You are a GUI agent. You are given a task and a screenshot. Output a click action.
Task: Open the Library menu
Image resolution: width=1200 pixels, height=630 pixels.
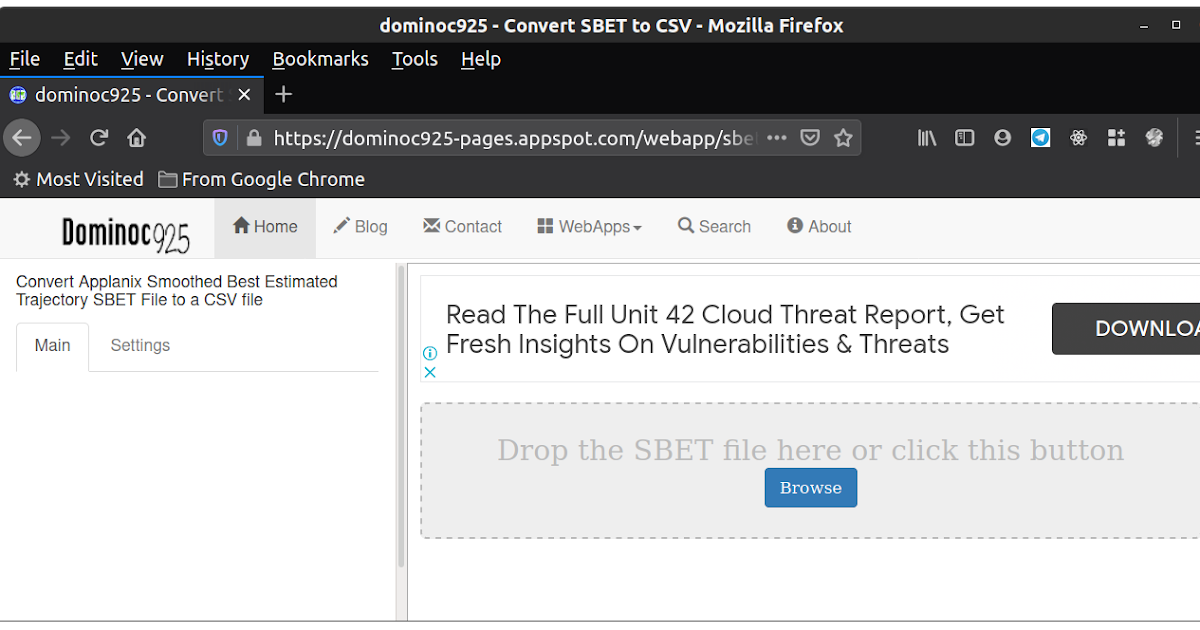(927, 137)
